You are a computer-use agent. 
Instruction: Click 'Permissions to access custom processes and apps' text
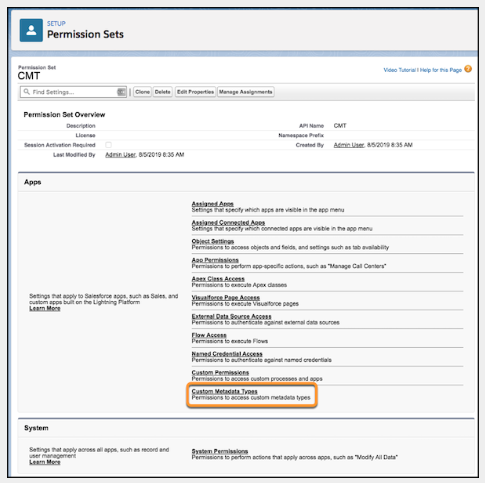[x=257, y=379]
